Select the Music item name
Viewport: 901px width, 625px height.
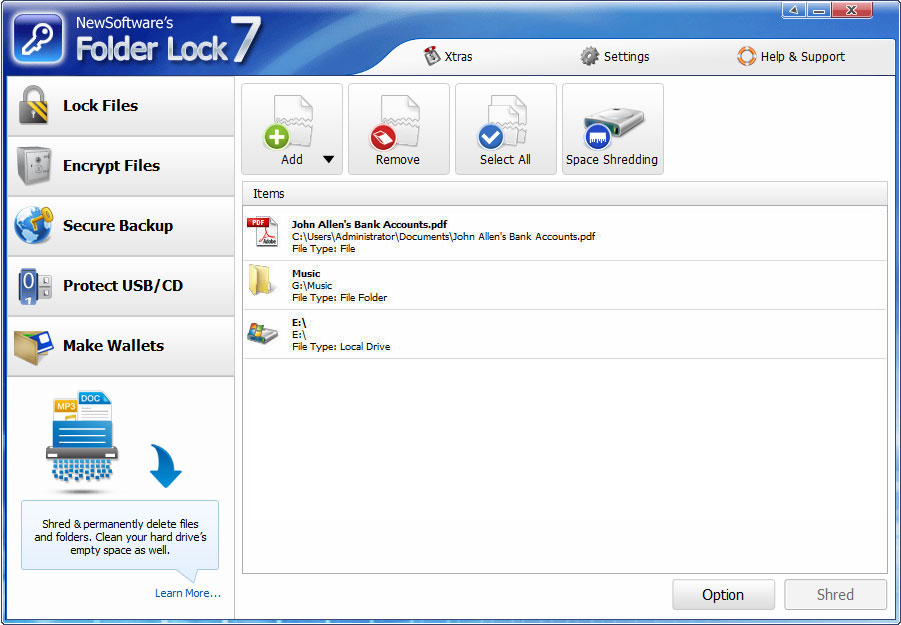click(306, 273)
